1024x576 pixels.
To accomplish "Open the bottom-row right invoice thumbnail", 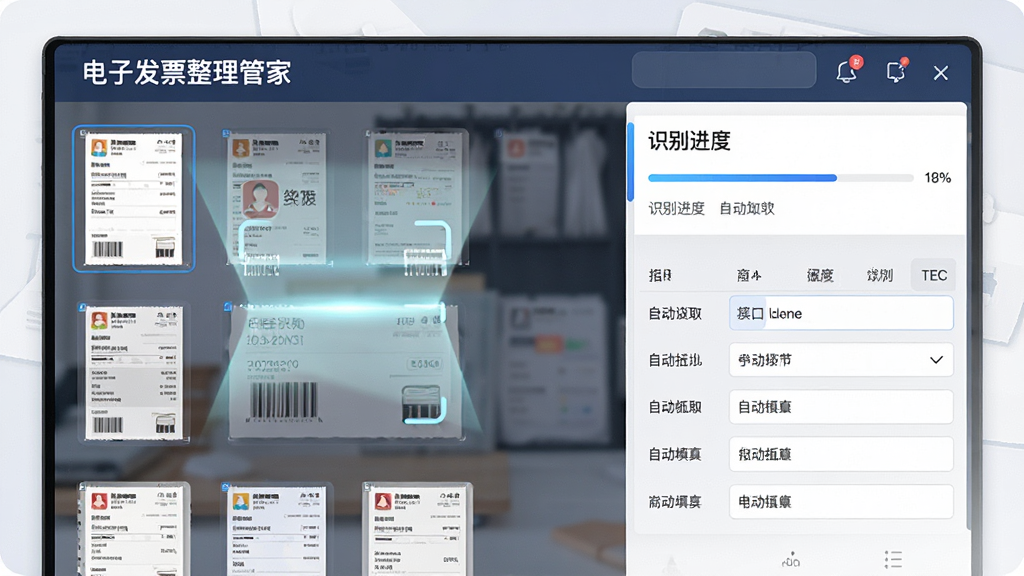I will [x=418, y=529].
